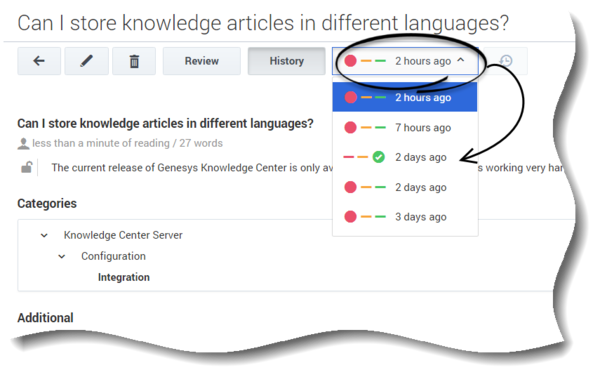This screenshot has width=600, height=377.
Task: Click red status dot of 7 hours ago
Action: tap(350, 127)
